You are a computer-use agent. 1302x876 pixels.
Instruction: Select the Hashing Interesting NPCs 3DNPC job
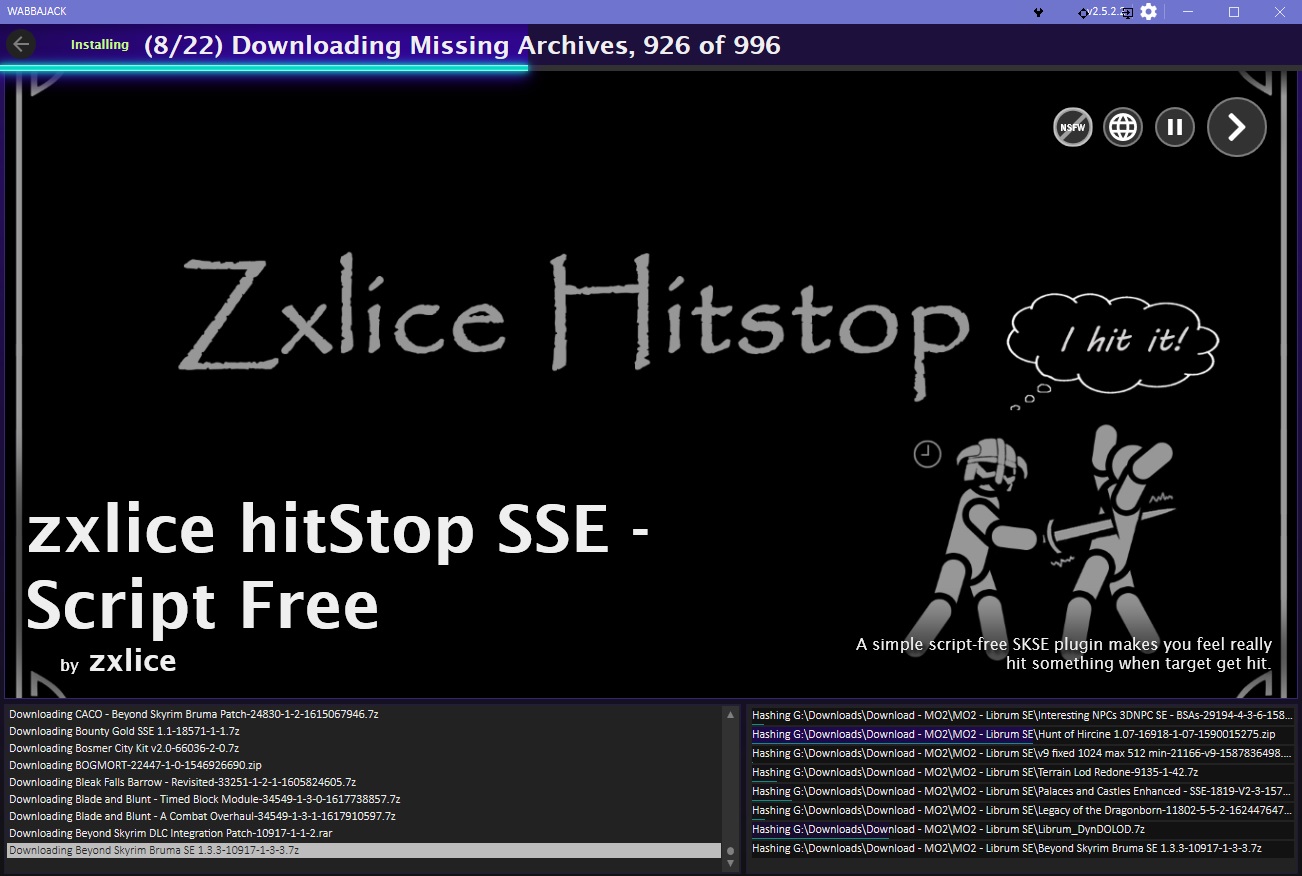1022,715
